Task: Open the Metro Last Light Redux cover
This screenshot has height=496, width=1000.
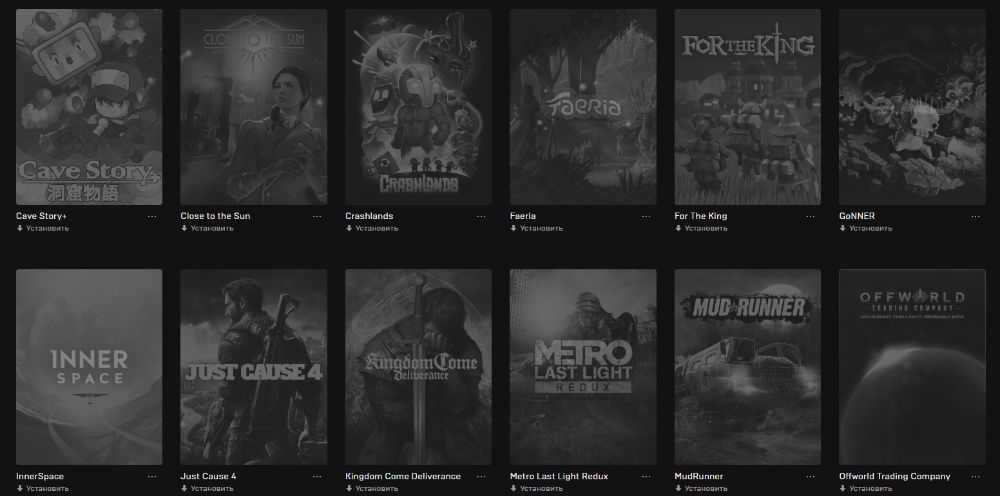Action: pyautogui.click(x=583, y=367)
